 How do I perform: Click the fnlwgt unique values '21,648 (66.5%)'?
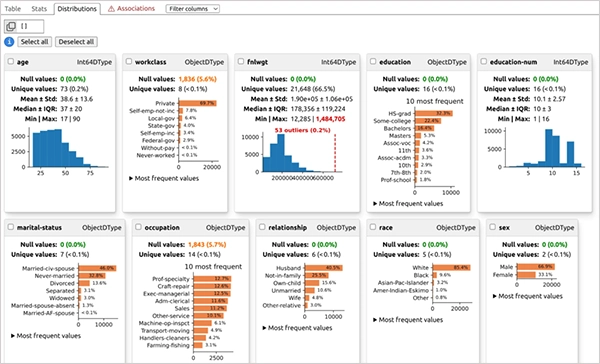[314, 89]
